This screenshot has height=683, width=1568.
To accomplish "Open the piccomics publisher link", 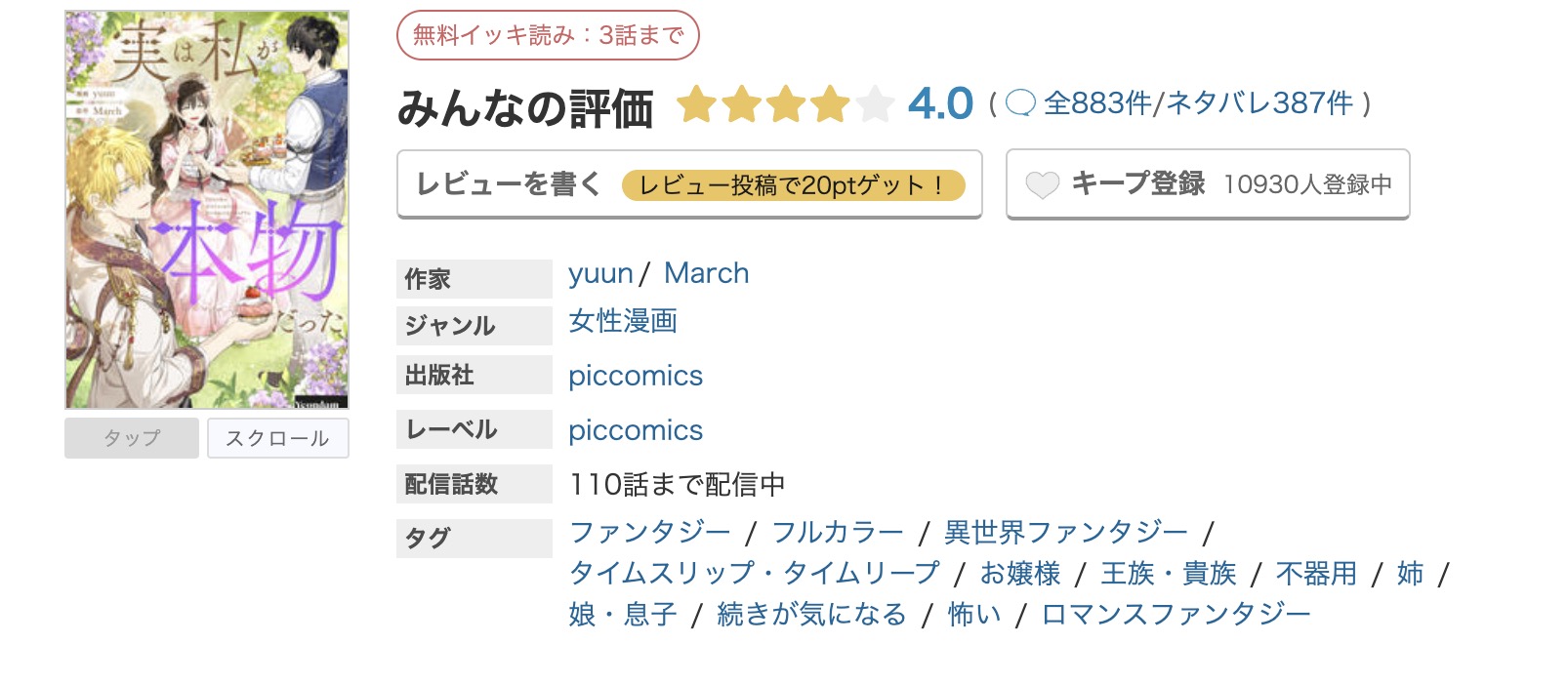I will [636, 376].
